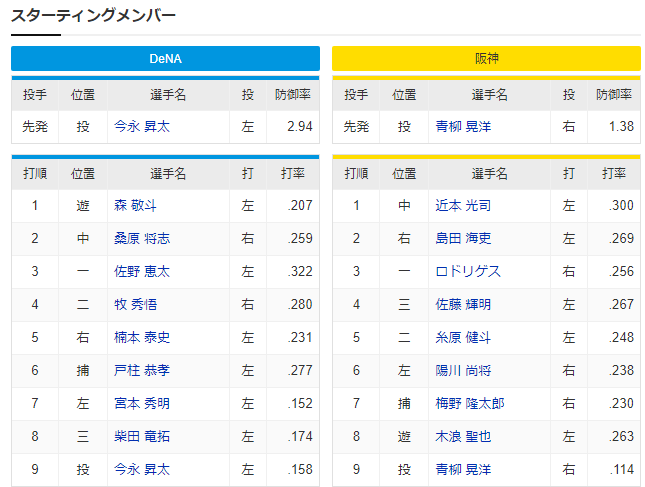Select batting average .322
The height and width of the screenshot is (487, 645).
[300, 271]
